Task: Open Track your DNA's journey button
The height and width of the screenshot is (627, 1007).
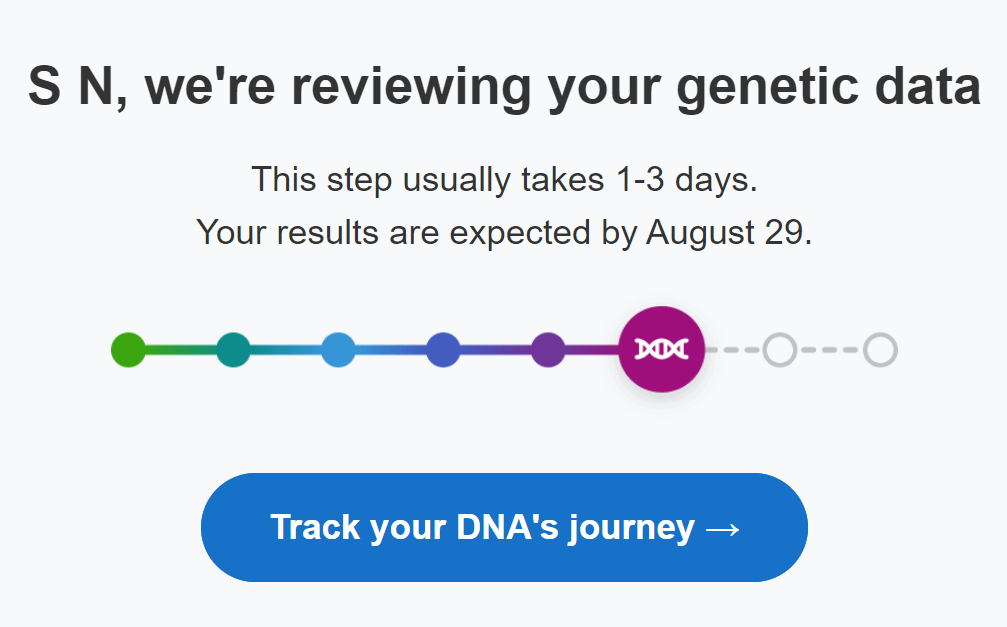Action: pos(504,527)
